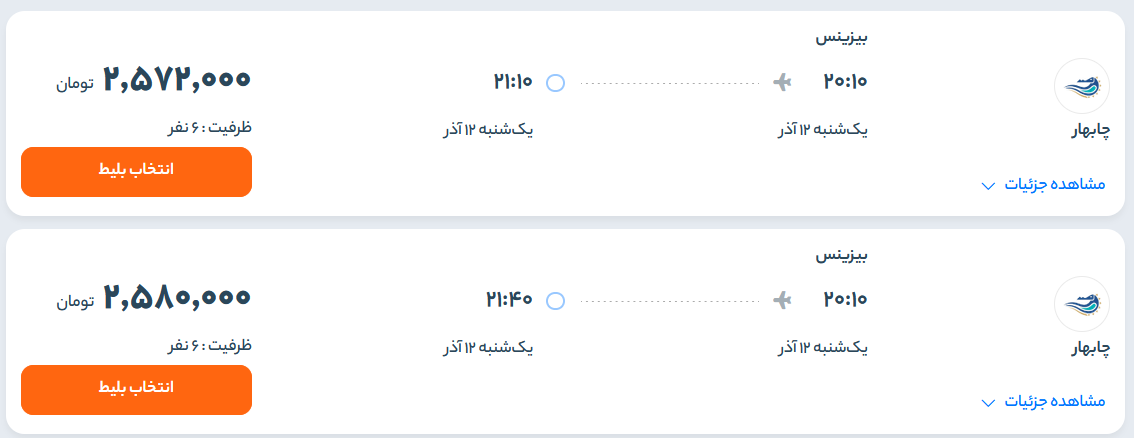Click 'ظرفیت: ۶ نفر' on the 2,572,000 toman flight
The width and height of the screenshot is (1134, 438).
click(x=208, y=128)
